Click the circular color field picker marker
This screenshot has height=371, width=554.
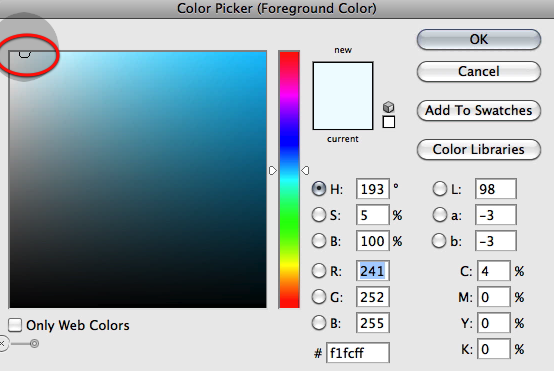pos(24,53)
